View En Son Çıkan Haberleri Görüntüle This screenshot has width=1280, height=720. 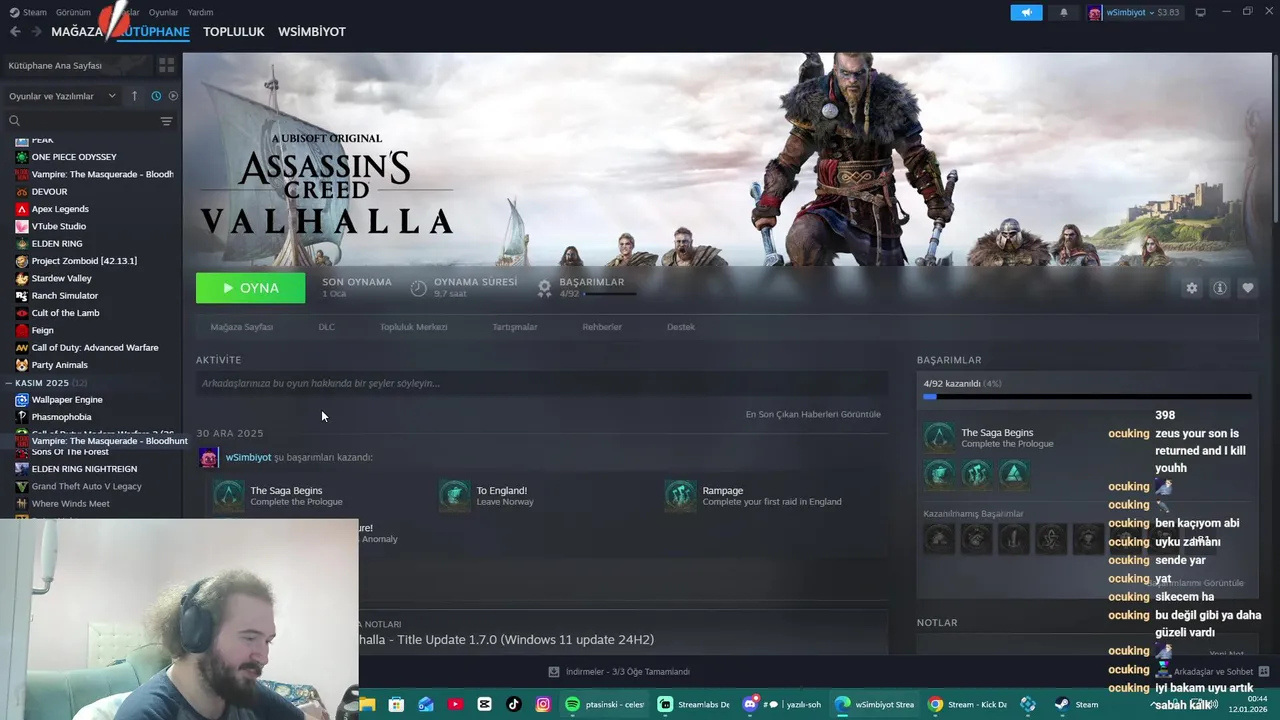coord(813,414)
